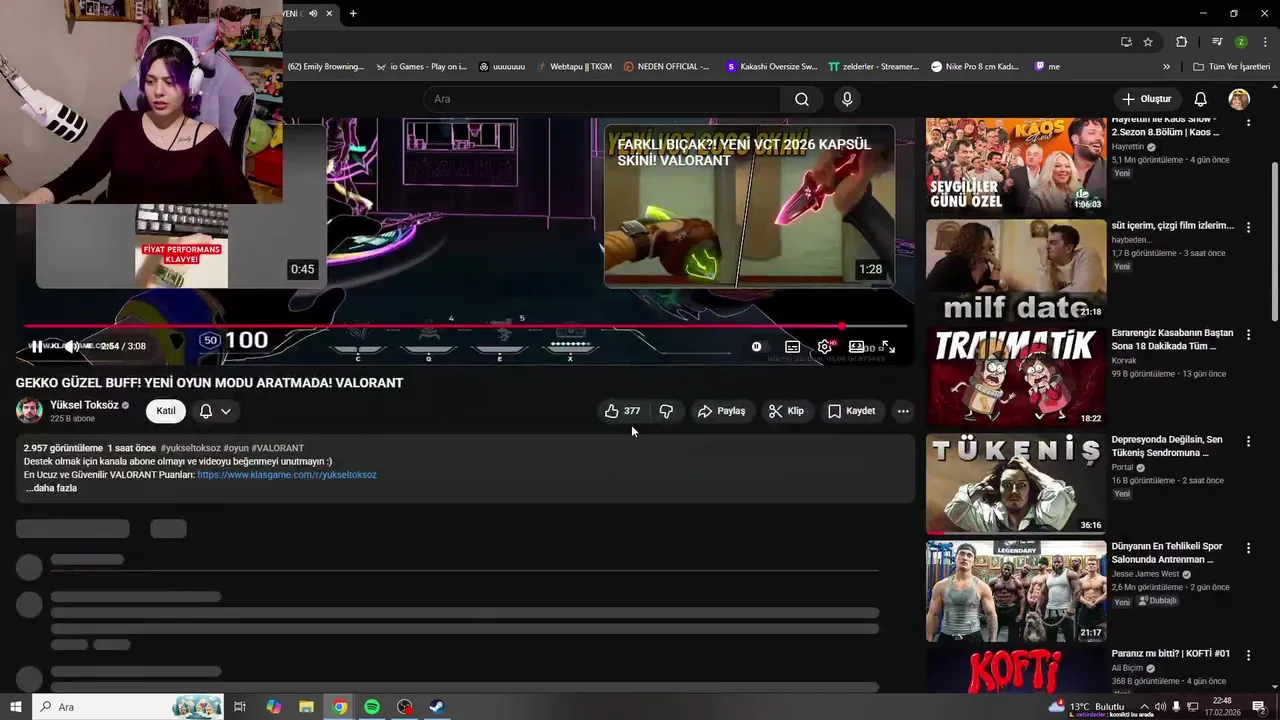Open more options for Esrarengiz Kasabanın video

(x=1248, y=335)
